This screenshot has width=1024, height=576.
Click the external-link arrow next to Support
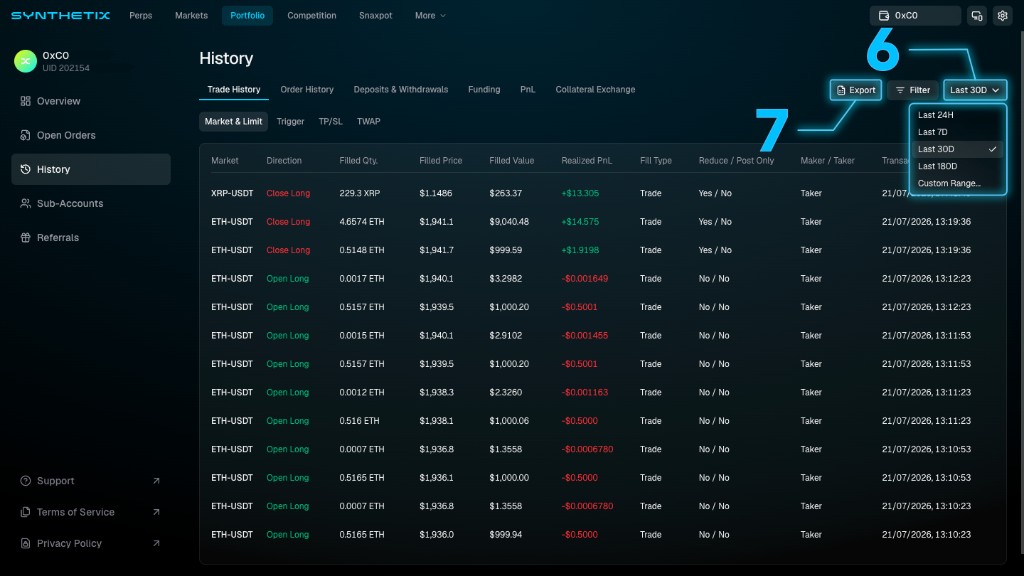pyautogui.click(x=156, y=481)
